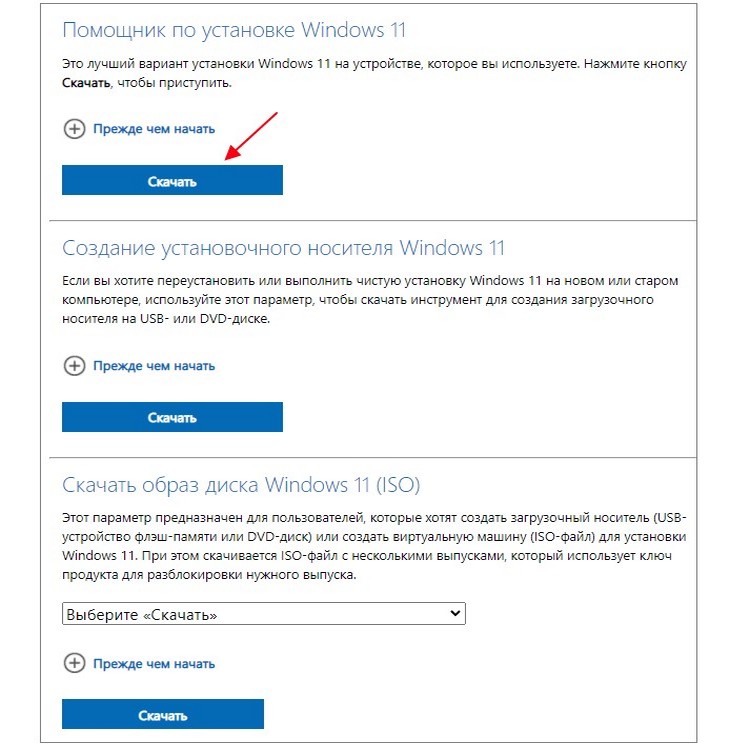This screenshot has height=747, width=750.
Task: Click the bold word Скачать in the first paragraph
Action: pos(86,83)
